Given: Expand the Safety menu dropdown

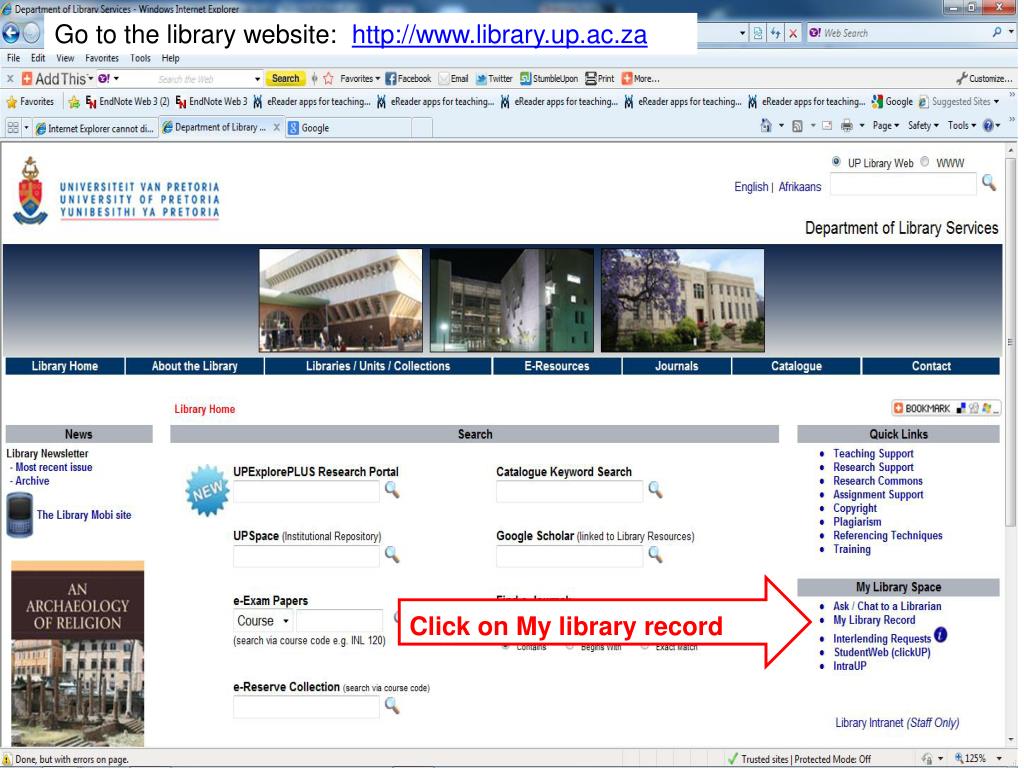Looking at the screenshot, I should click(923, 125).
